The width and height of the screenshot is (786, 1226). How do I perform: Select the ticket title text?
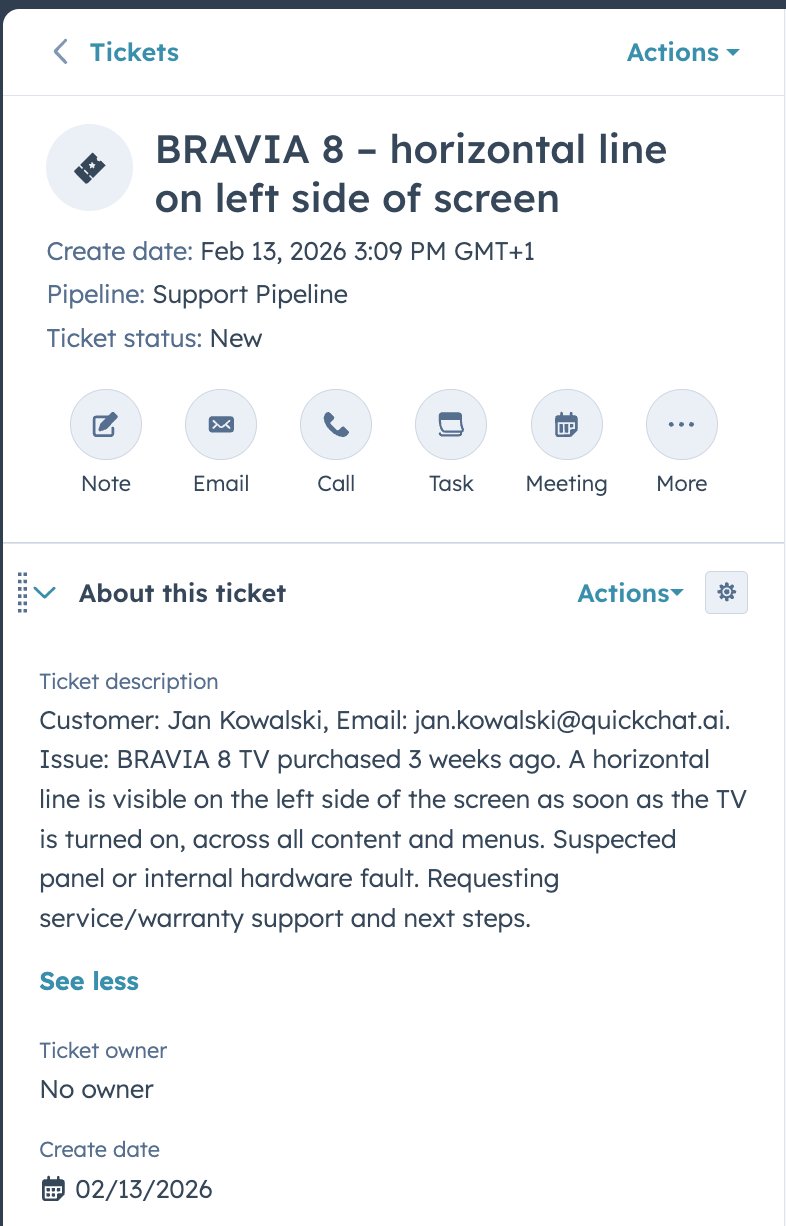click(x=410, y=174)
